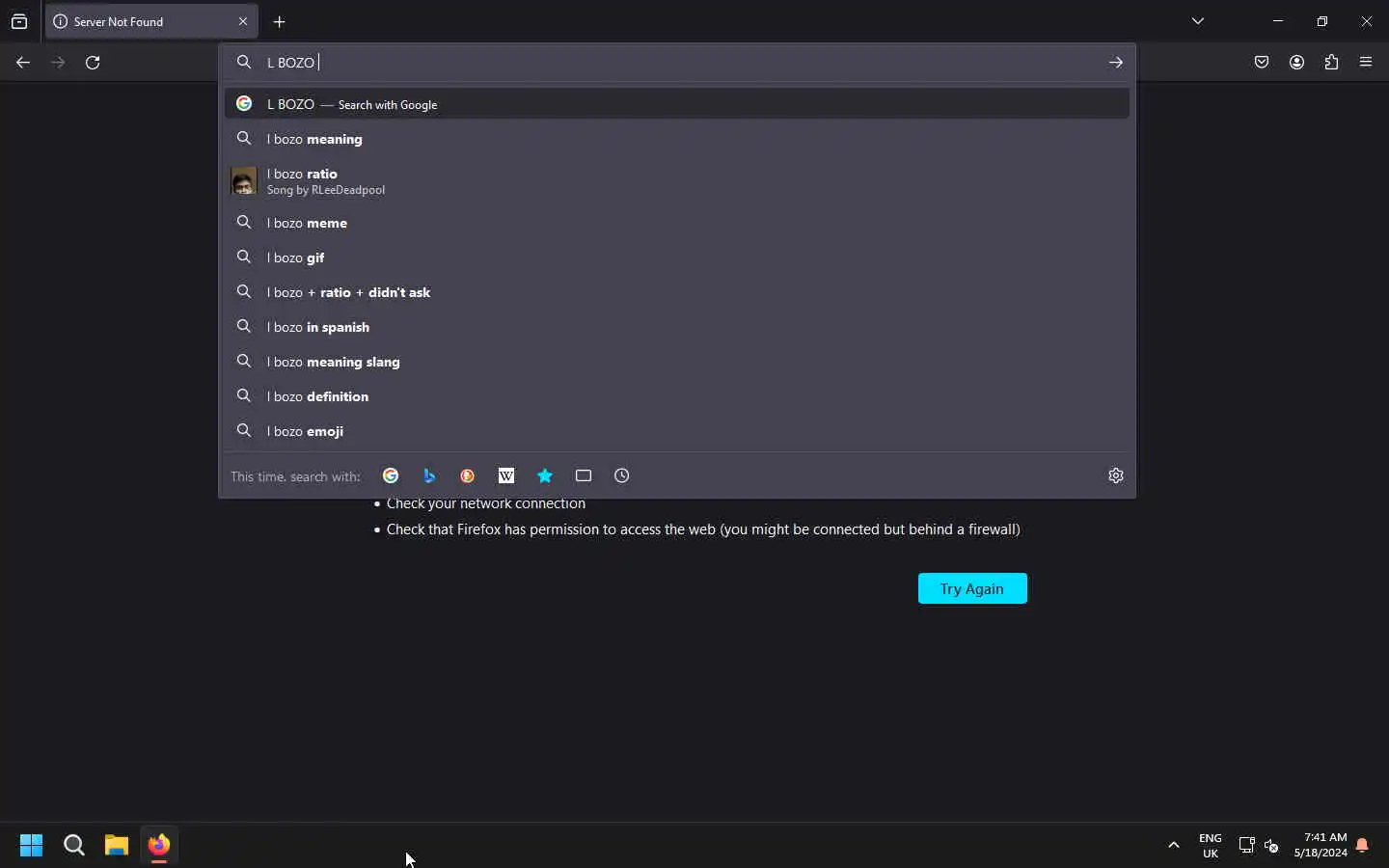Select 'L BOZO — Search with Google' row

coord(677,104)
